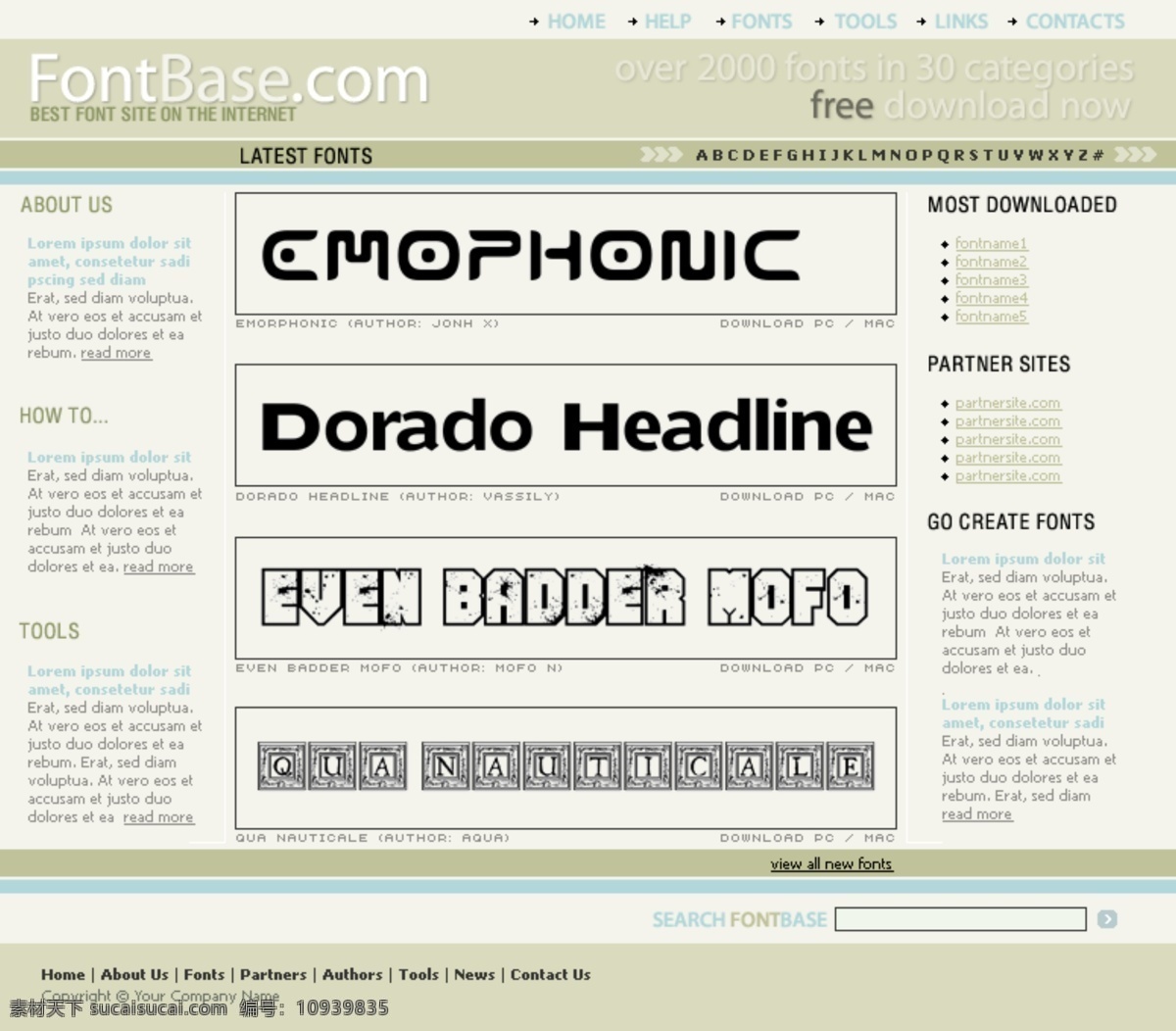Choose fontname5 under Most Downloaded
1176x1031 pixels.
(991, 317)
